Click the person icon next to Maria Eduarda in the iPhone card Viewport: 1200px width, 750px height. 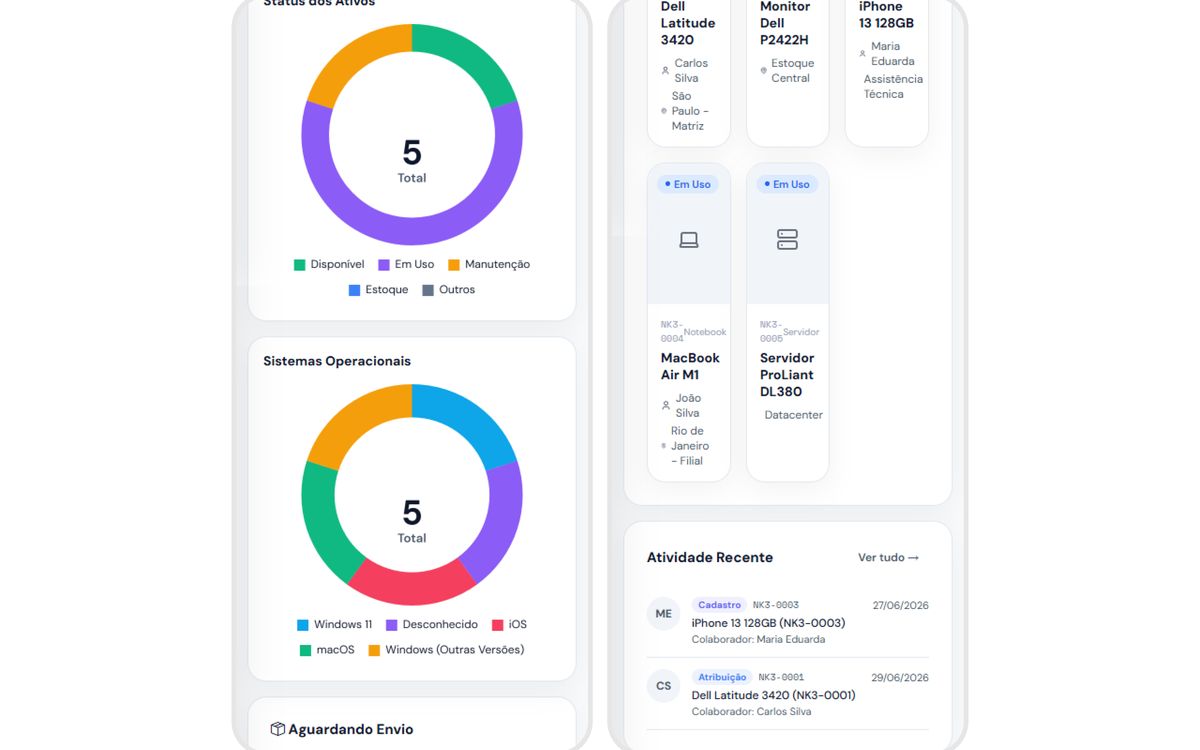(x=863, y=54)
